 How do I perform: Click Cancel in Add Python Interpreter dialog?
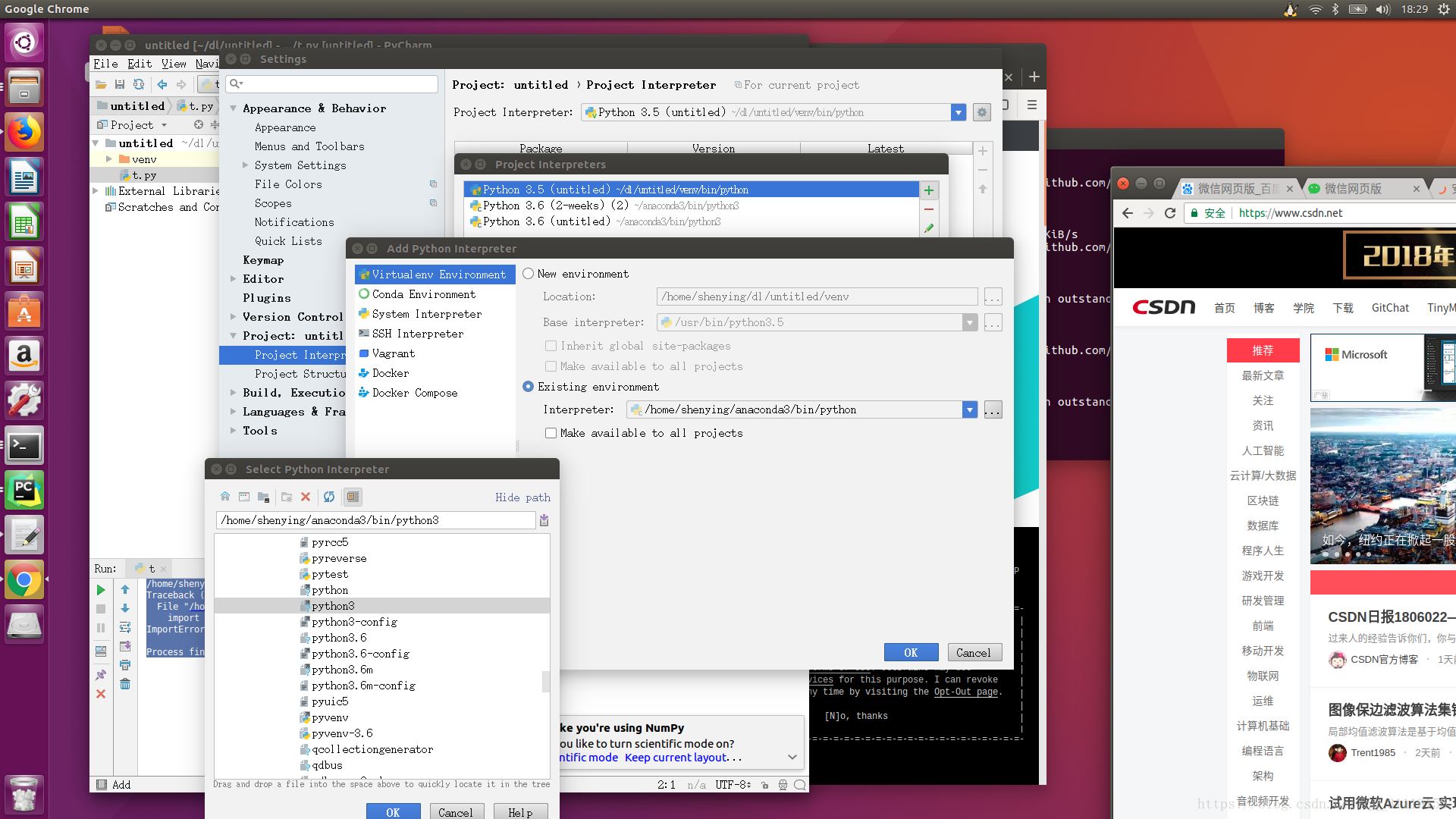pos(973,653)
